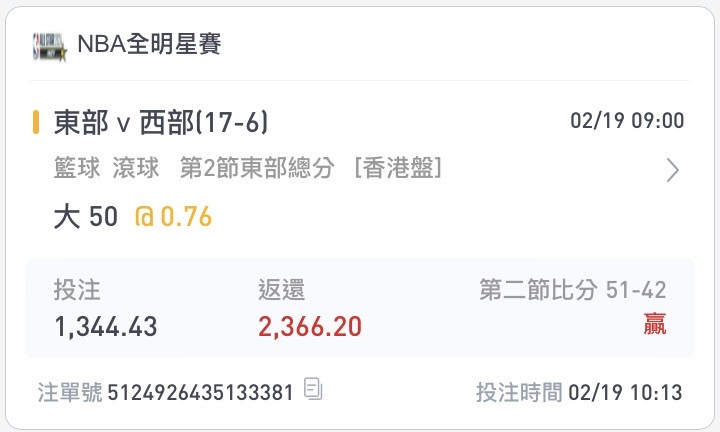Click the 籃球 sport category label
This screenshot has width=720, height=432.
tap(77, 168)
